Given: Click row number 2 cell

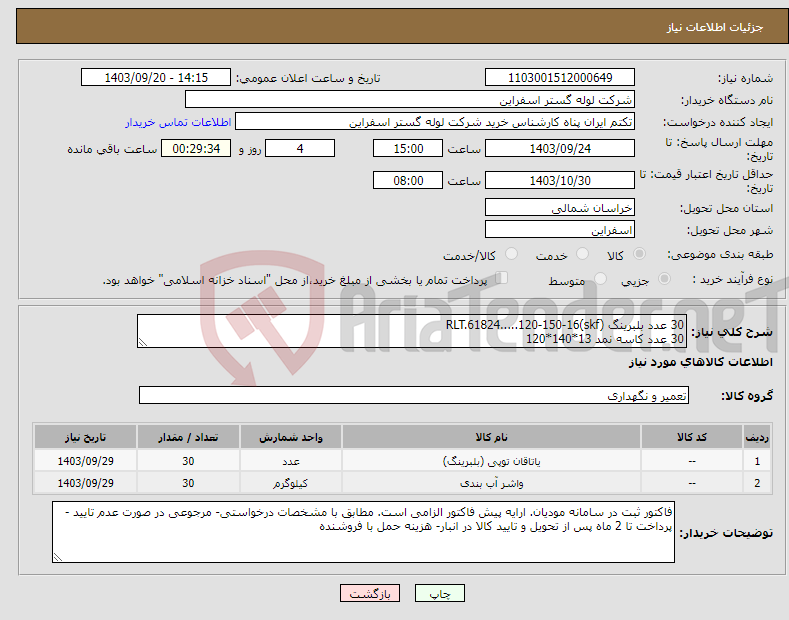Looking at the screenshot, I should tap(757, 483).
